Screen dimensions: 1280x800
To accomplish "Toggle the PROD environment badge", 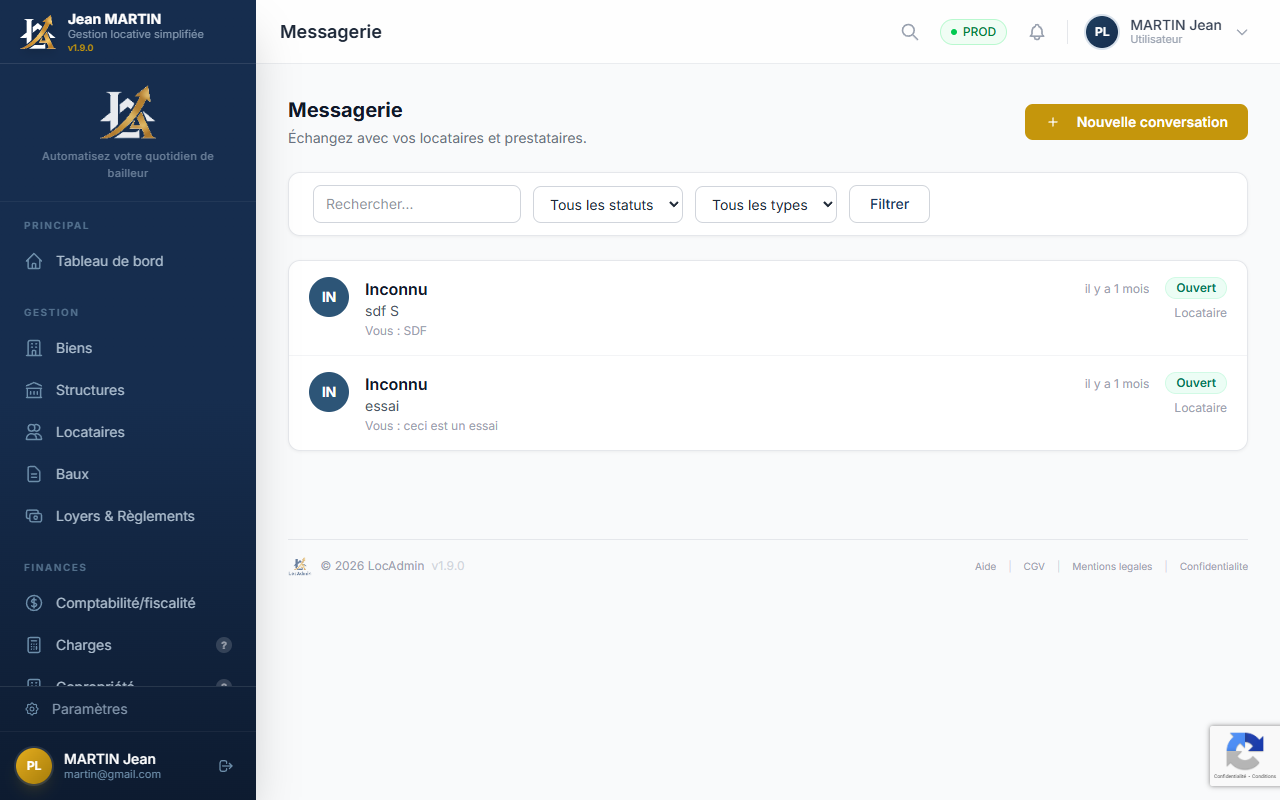I will click(973, 32).
